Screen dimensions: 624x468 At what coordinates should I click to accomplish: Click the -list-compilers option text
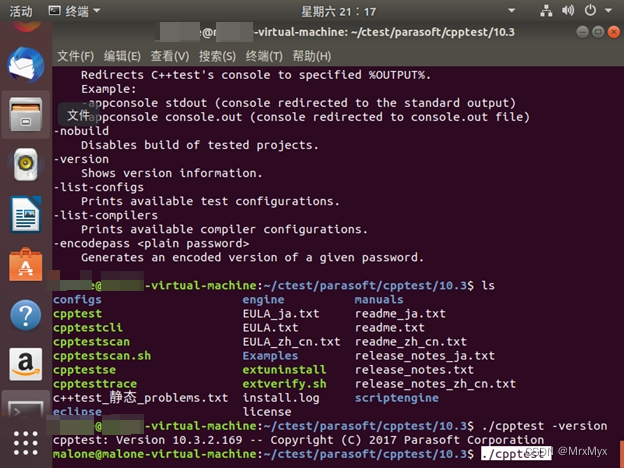point(105,215)
